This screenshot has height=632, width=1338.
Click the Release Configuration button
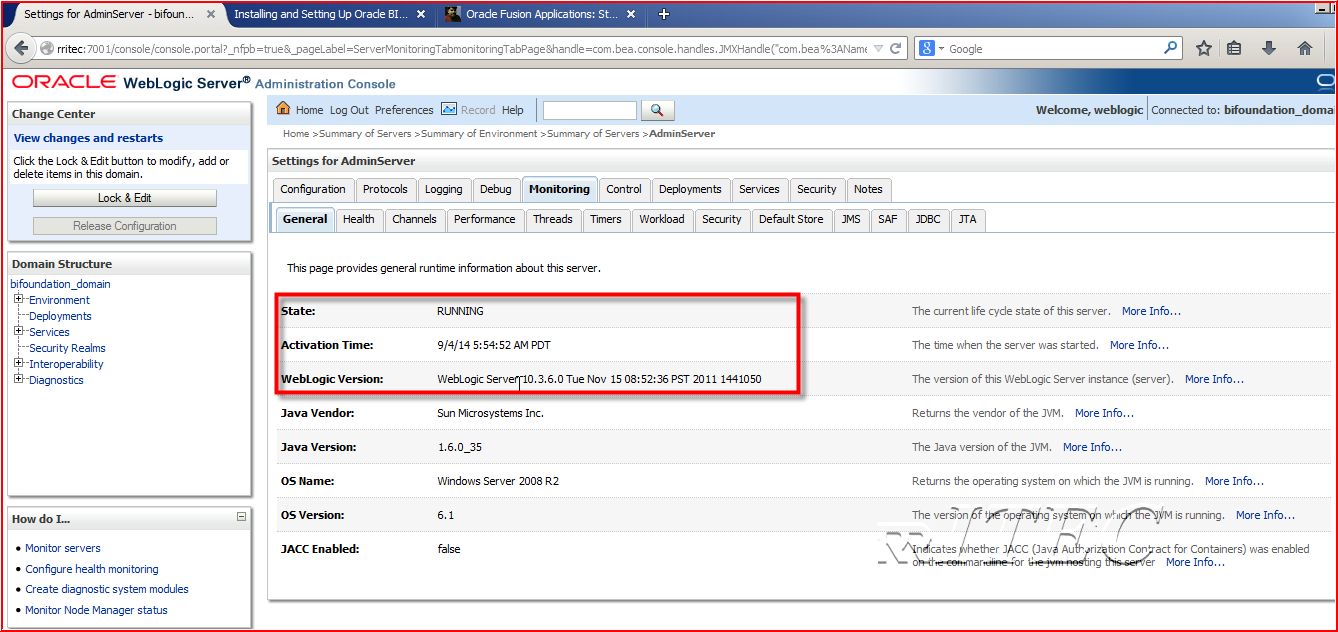click(x=125, y=226)
